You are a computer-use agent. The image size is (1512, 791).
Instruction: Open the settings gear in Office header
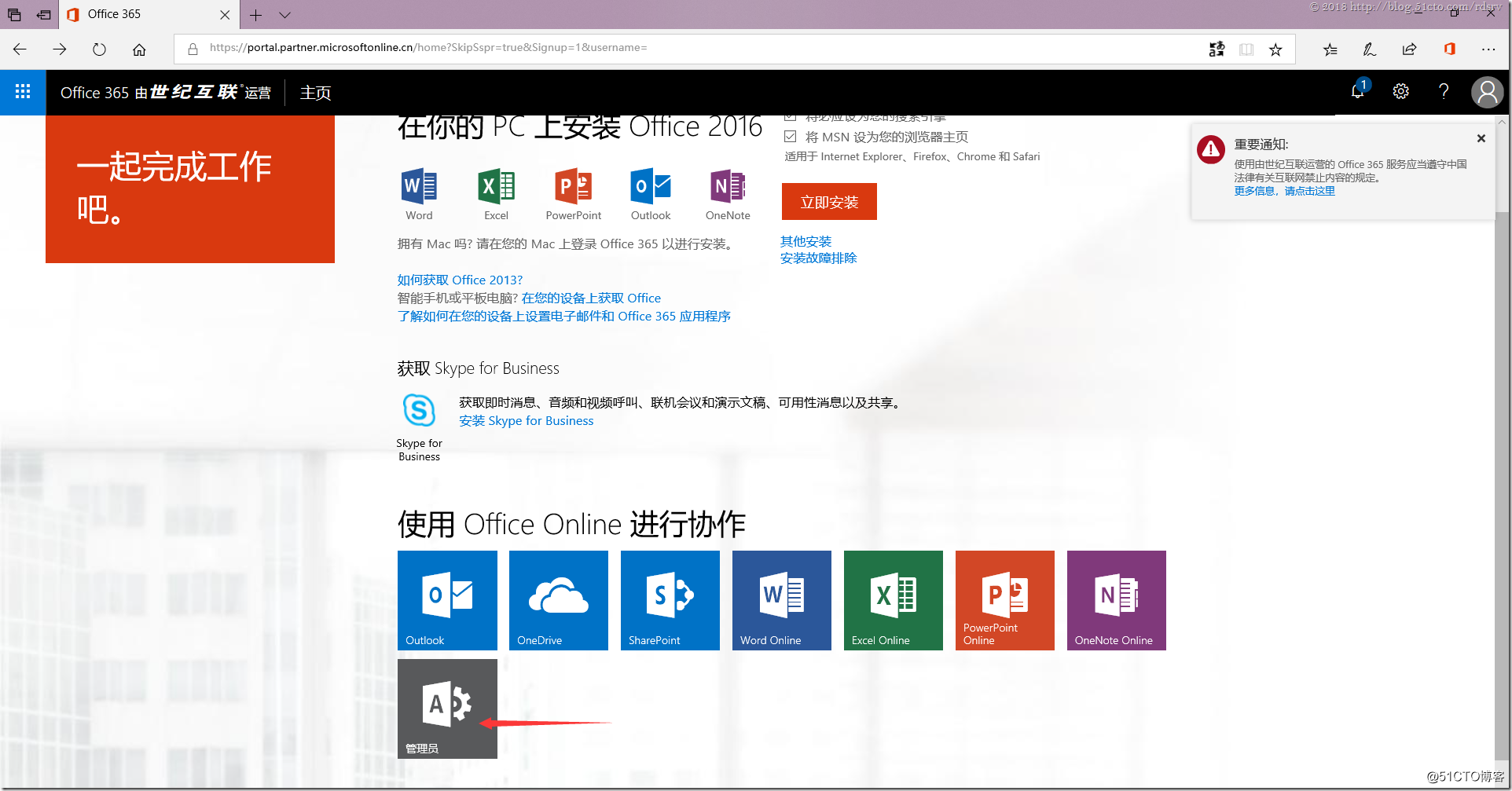point(1400,92)
